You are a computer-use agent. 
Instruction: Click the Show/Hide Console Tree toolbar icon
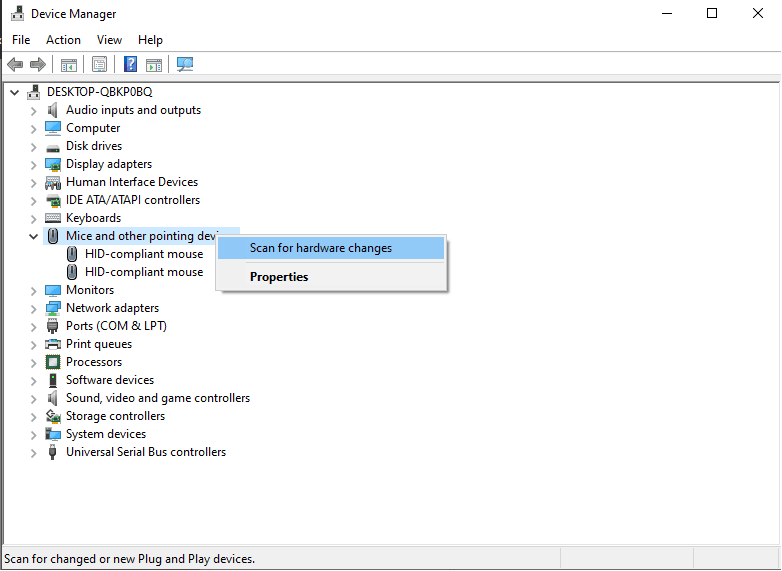click(x=69, y=65)
